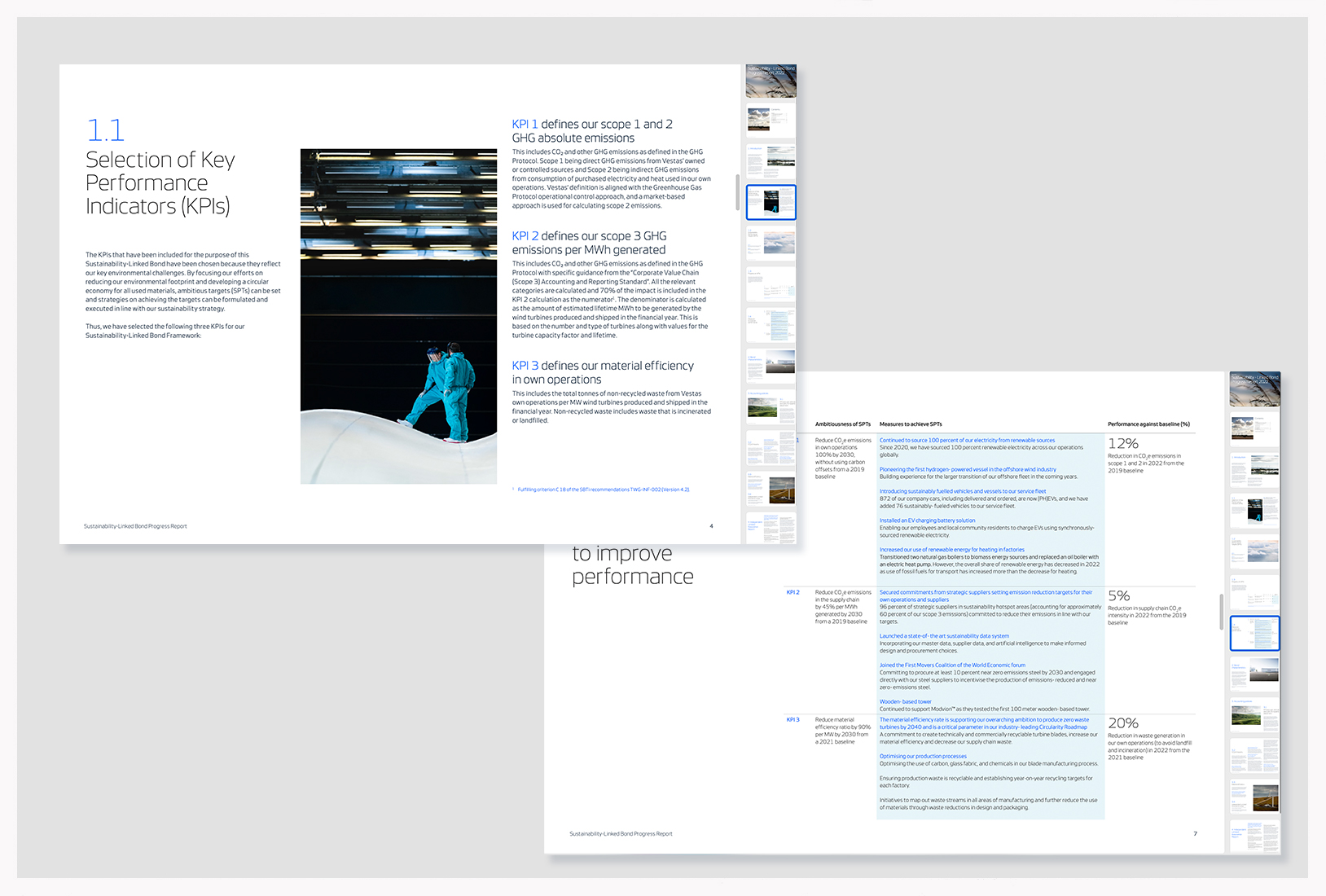The image size is (1326, 896).
Task: Click 'Installed an EV charging battery solution'
Action: [x=927, y=520]
